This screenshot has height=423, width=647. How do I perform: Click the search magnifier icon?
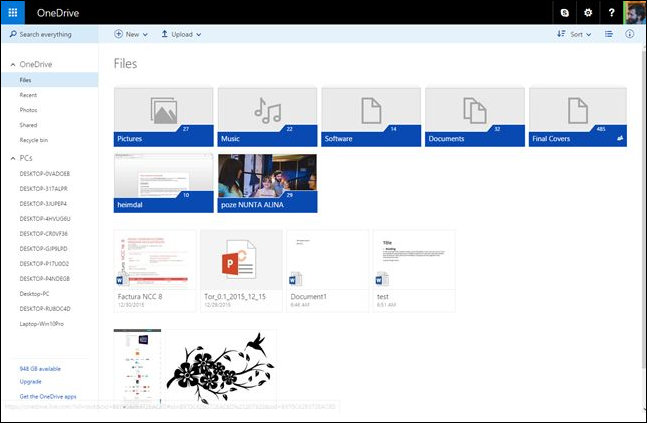click(x=13, y=34)
